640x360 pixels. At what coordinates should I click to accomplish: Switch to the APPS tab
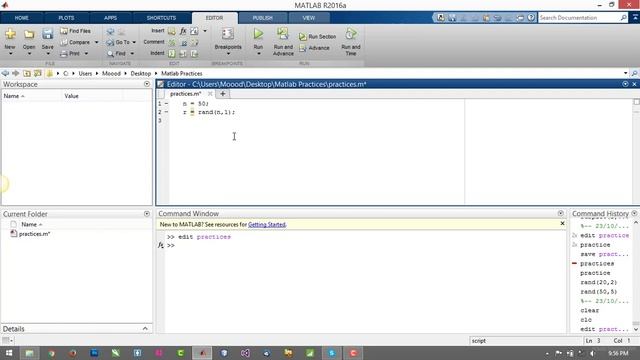click(x=110, y=18)
